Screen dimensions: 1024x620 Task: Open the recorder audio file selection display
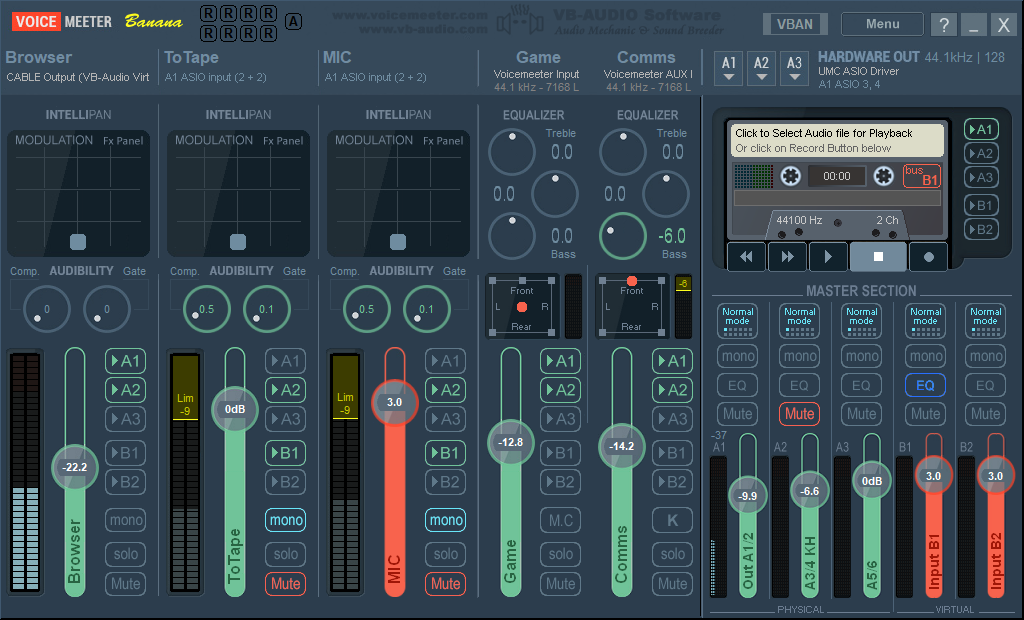tap(837, 140)
